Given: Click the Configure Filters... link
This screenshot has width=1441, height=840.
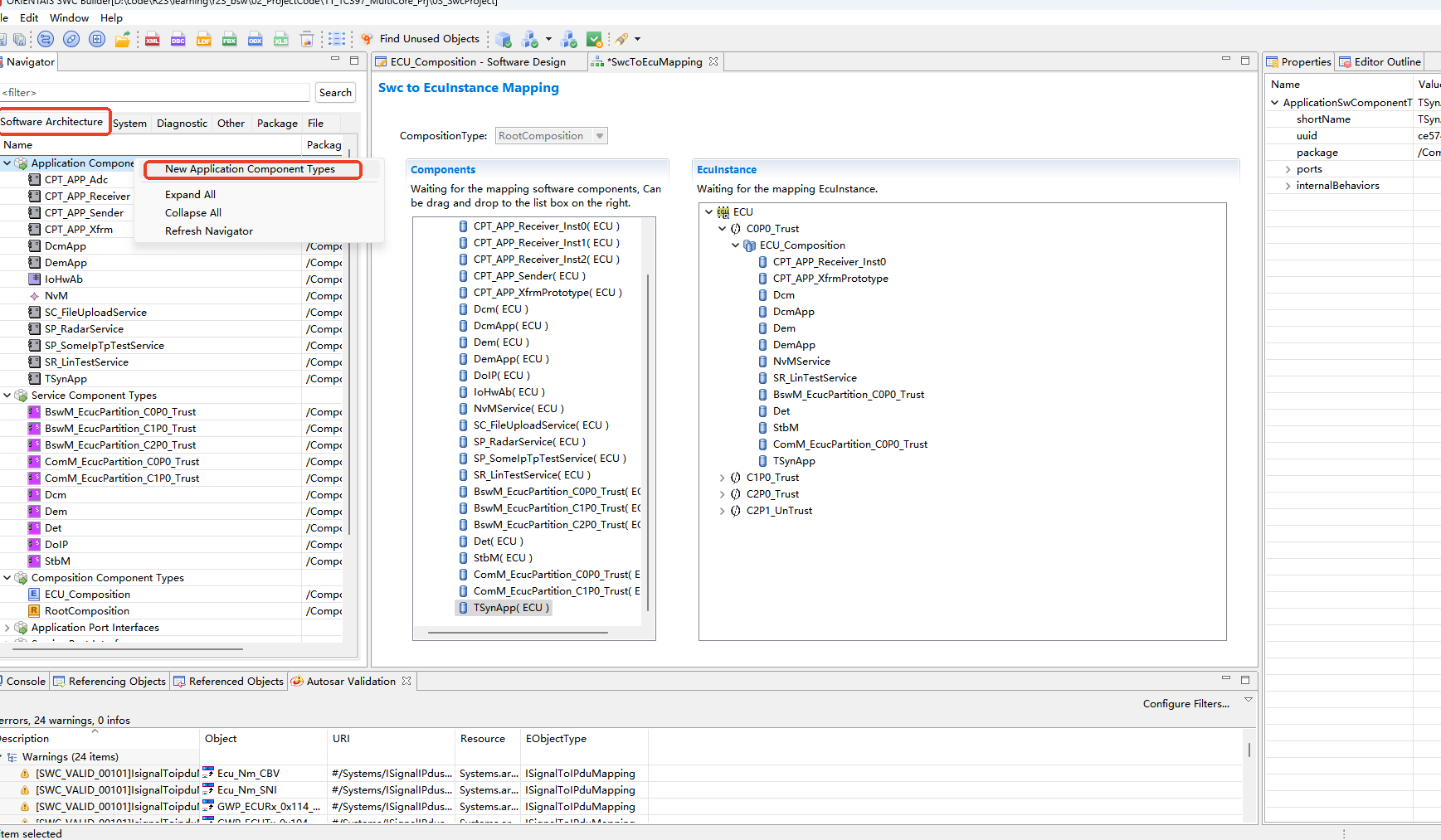Looking at the screenshot, I should click(x=1185, y=704).
